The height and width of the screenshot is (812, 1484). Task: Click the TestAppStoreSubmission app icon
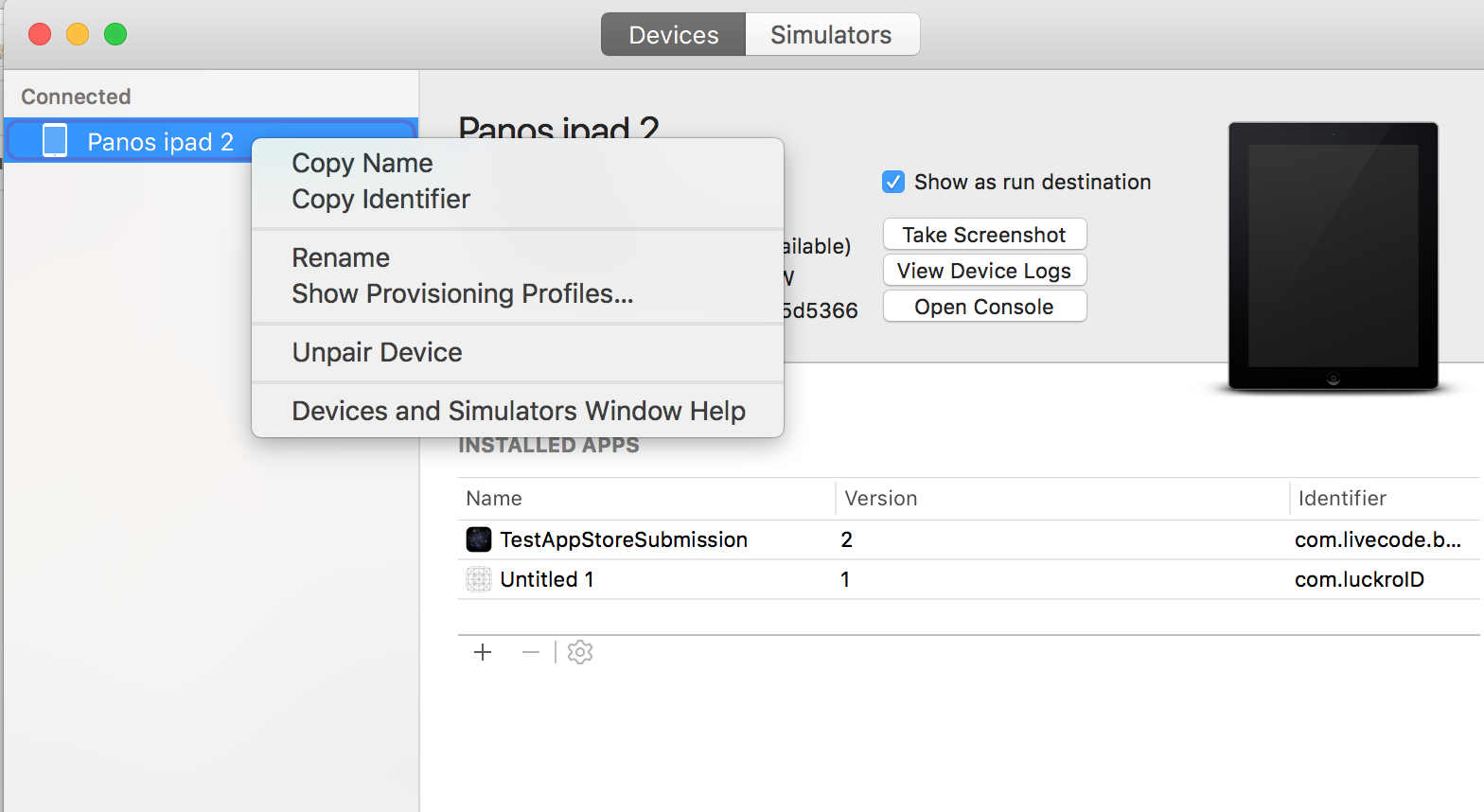479,539
